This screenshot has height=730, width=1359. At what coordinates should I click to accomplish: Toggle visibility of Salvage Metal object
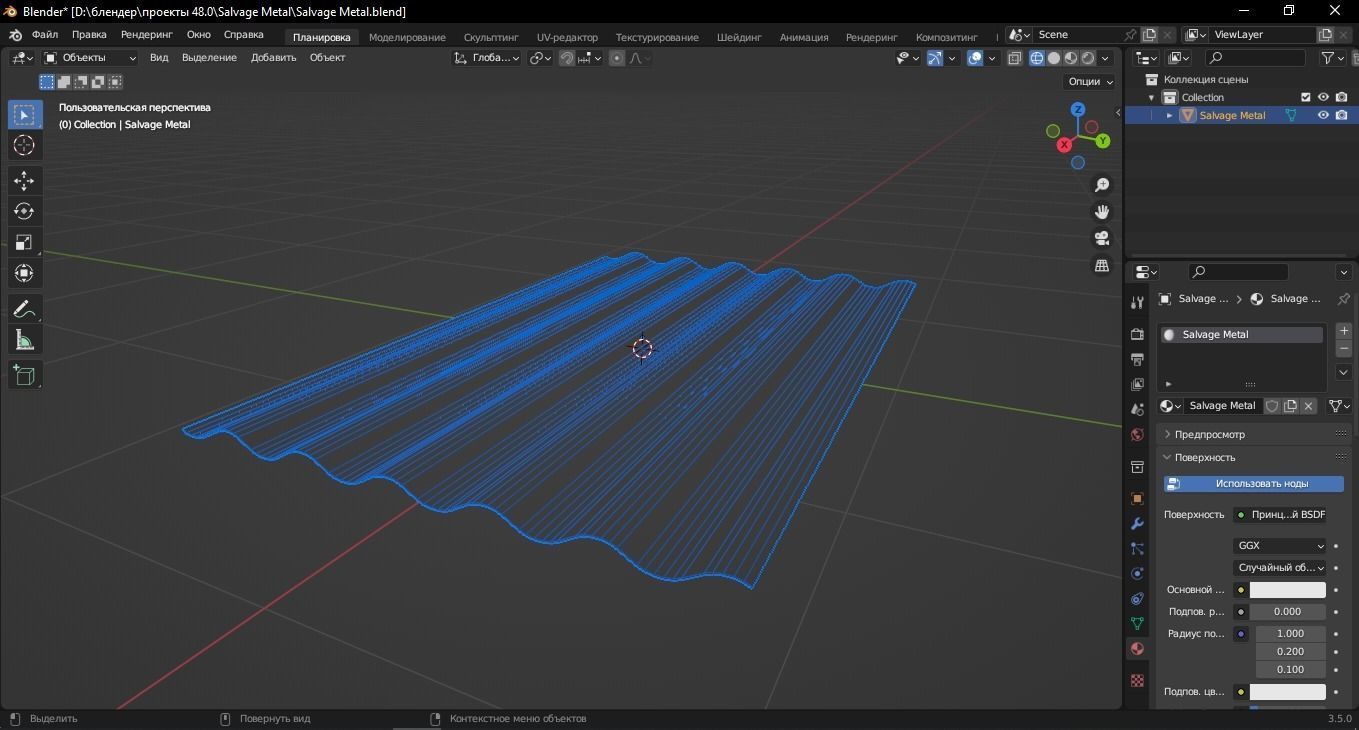point(1323,115)
